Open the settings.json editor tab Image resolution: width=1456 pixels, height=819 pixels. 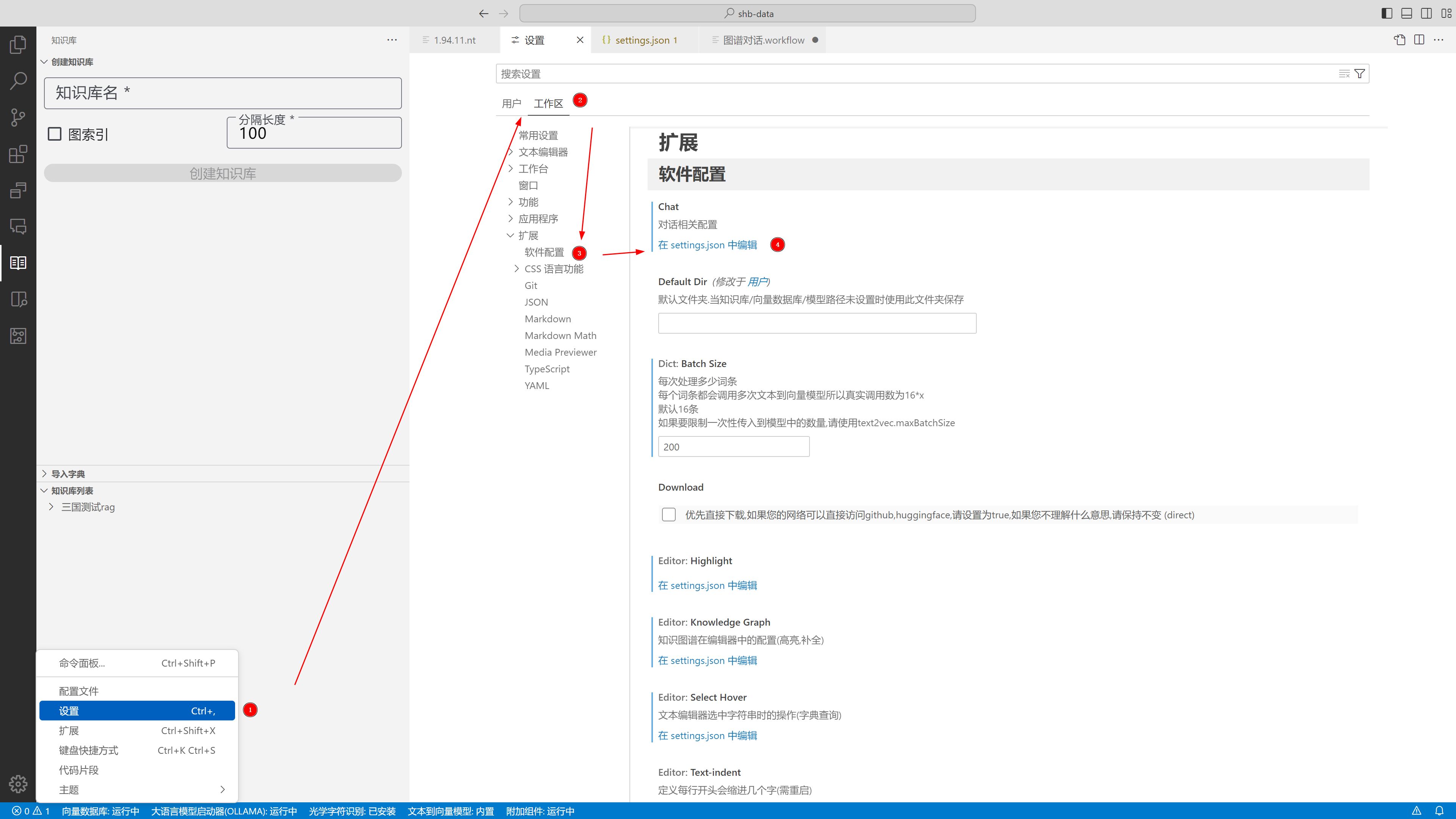(x=642, y=40)
